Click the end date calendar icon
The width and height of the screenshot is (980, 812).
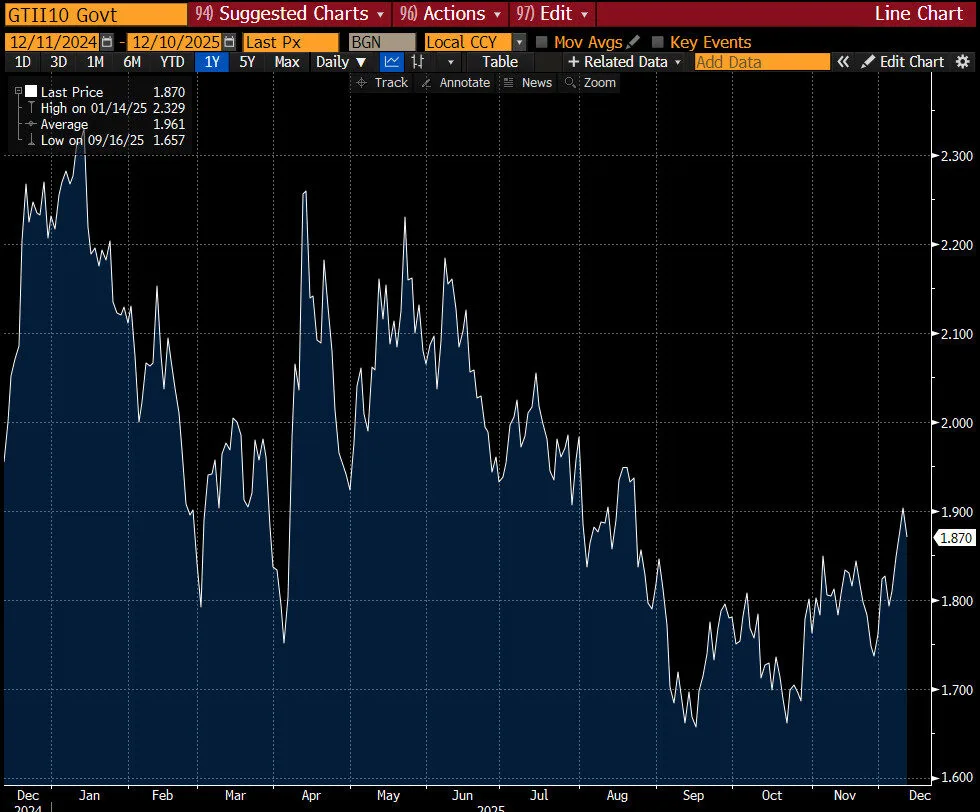click(x=230, y=42)
